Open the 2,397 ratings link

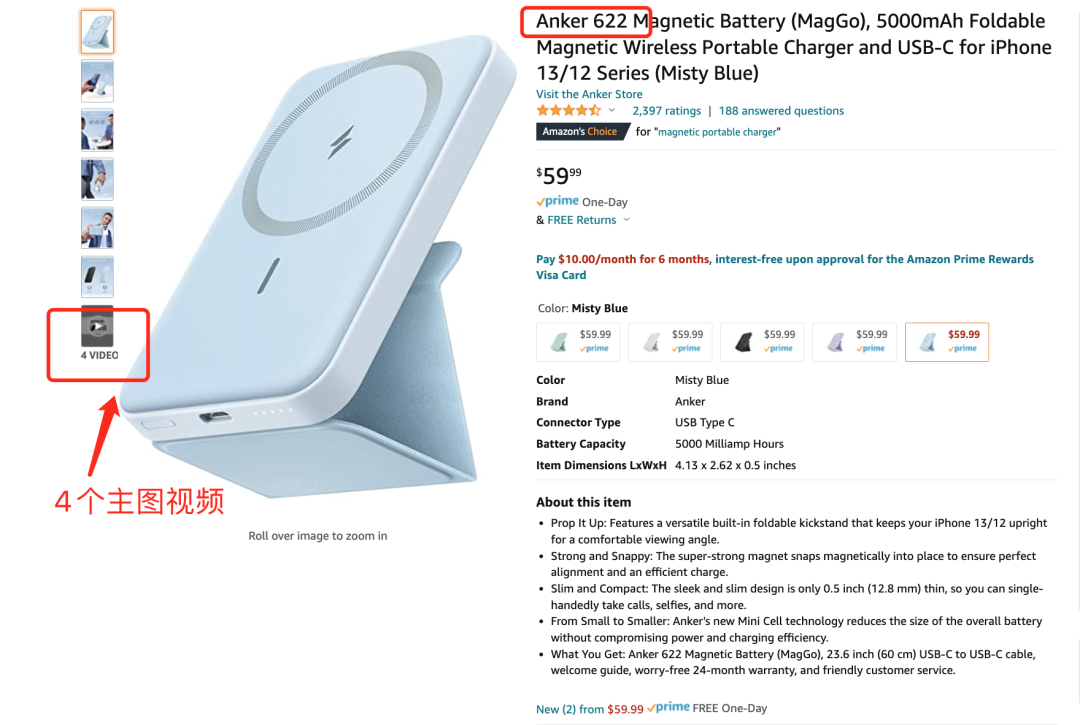(x=666, y=111)
